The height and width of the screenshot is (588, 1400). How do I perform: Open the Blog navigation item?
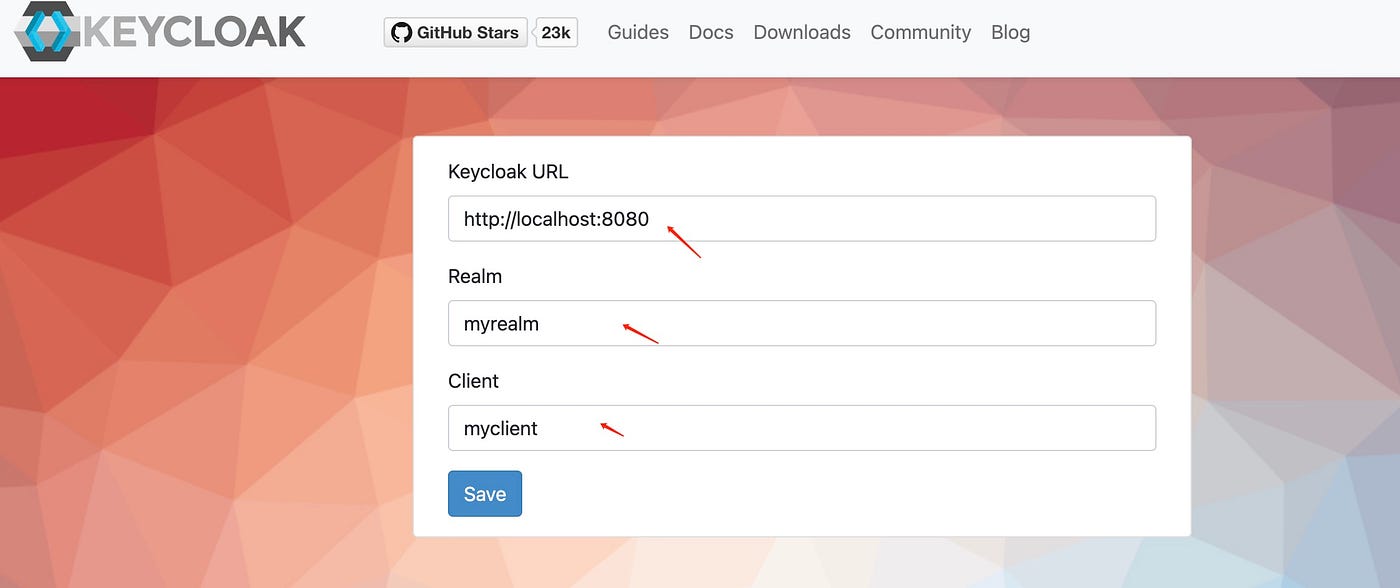pyautogui.click(x=1010, y=32)
